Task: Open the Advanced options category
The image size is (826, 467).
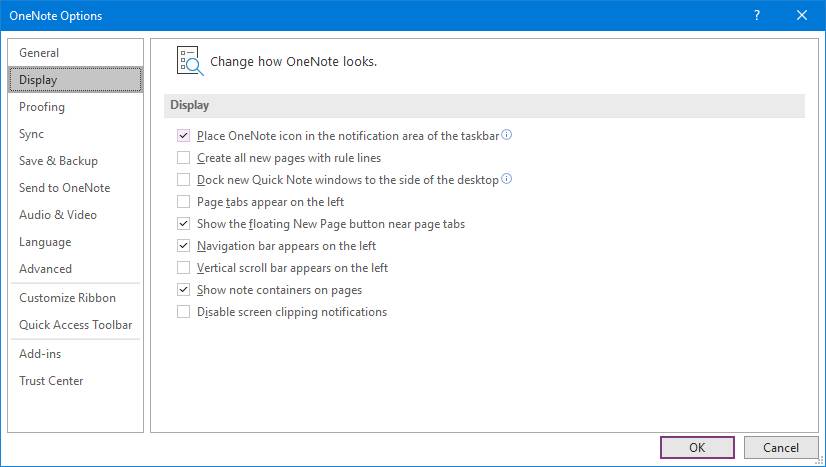Action: [75, 269]
